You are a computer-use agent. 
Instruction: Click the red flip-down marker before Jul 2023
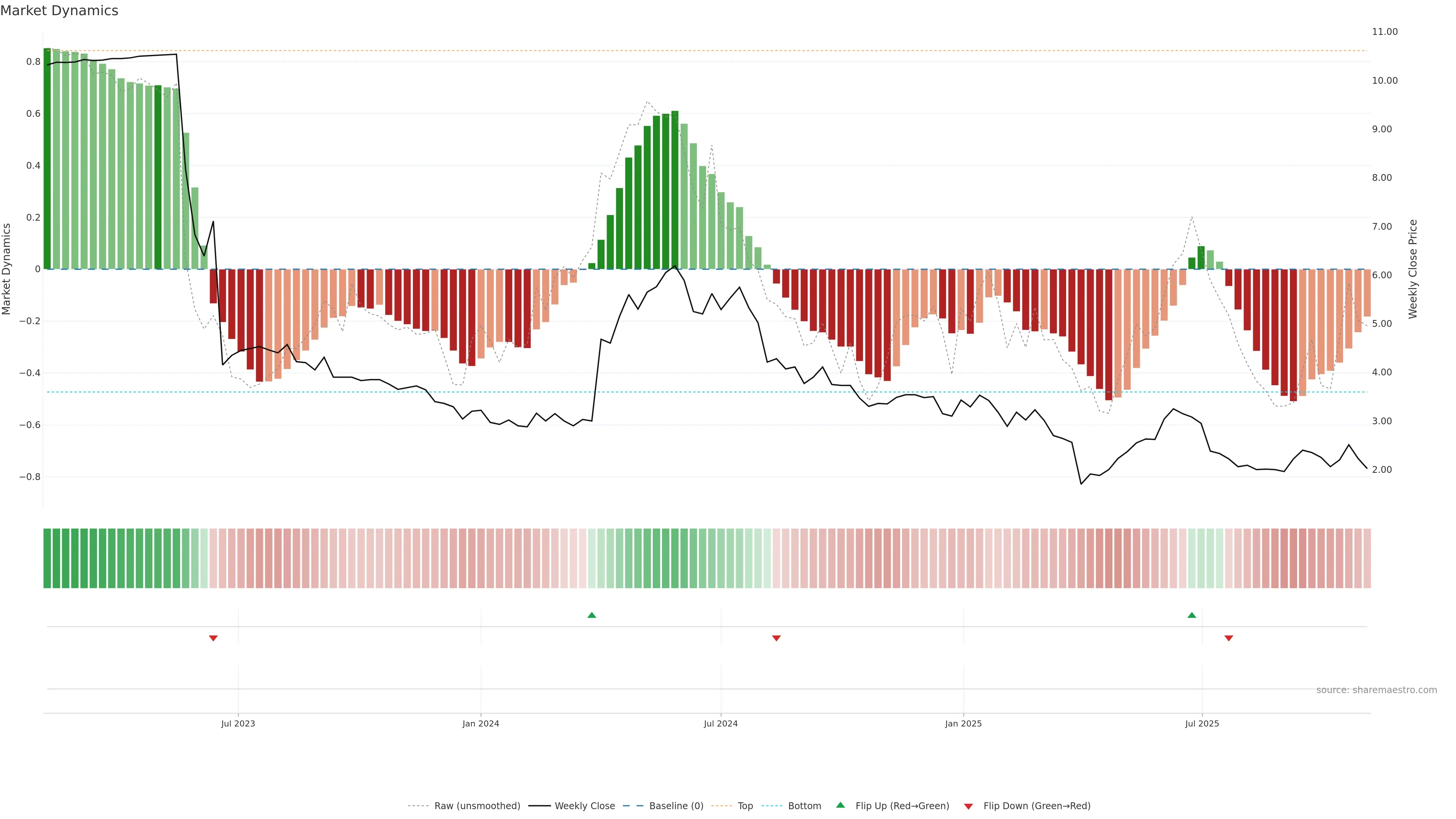[213, 638]
